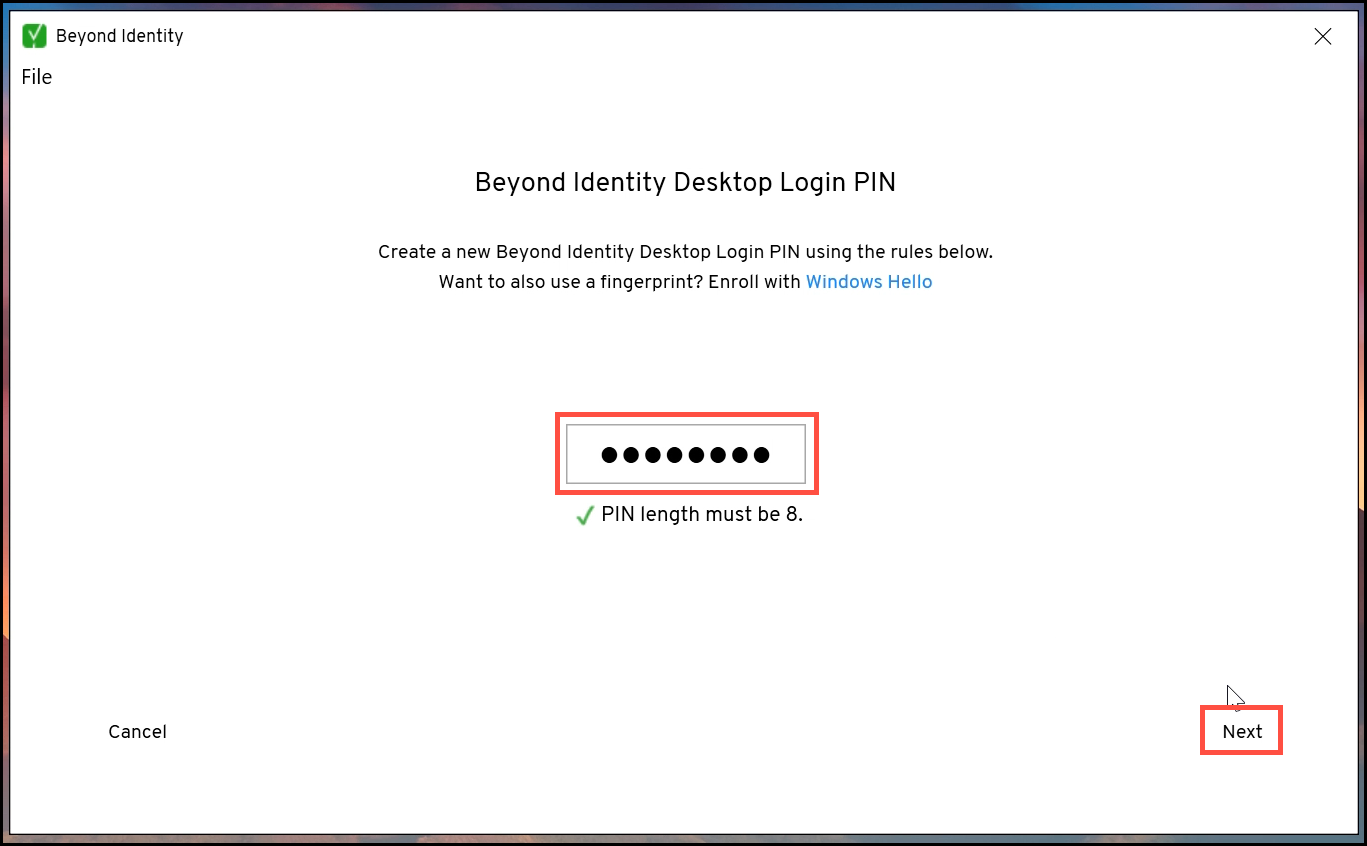Close the Beyond Identity window

[1322, 37]
